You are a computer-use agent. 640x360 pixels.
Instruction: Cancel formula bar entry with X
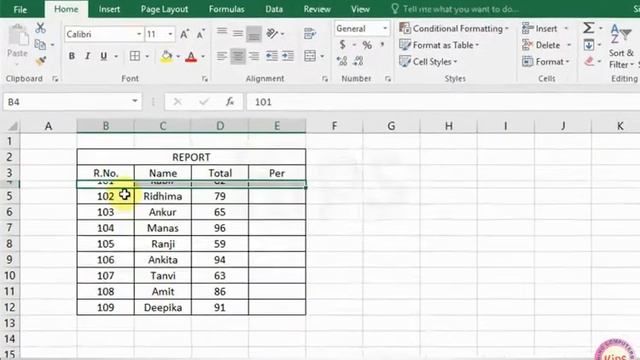(178, 102)
